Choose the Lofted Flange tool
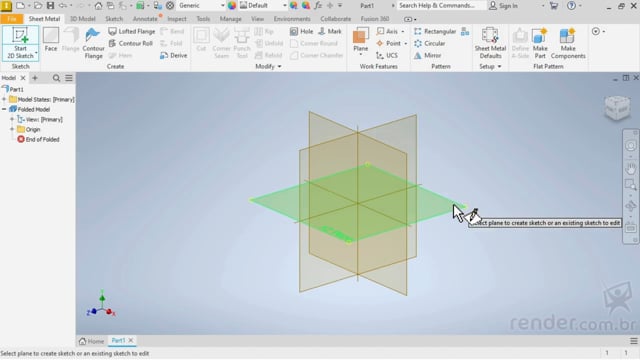Screen dimensions: 640x360 coord(131,31)
